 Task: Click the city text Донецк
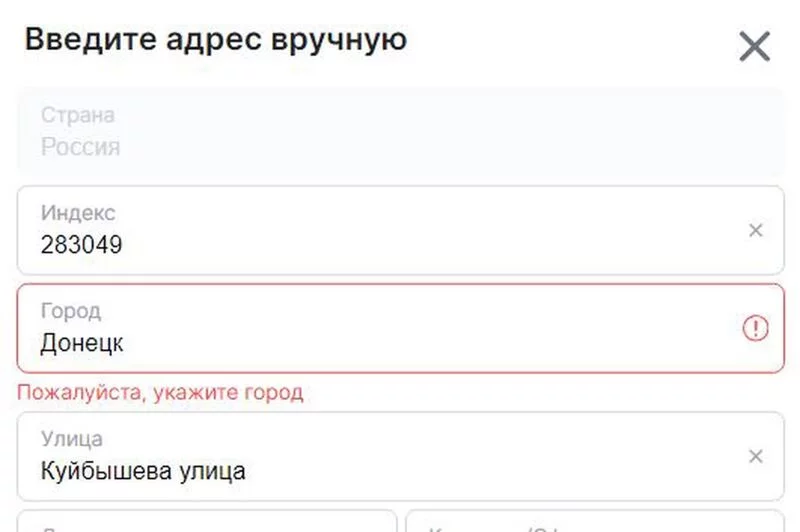coord(82,344)
